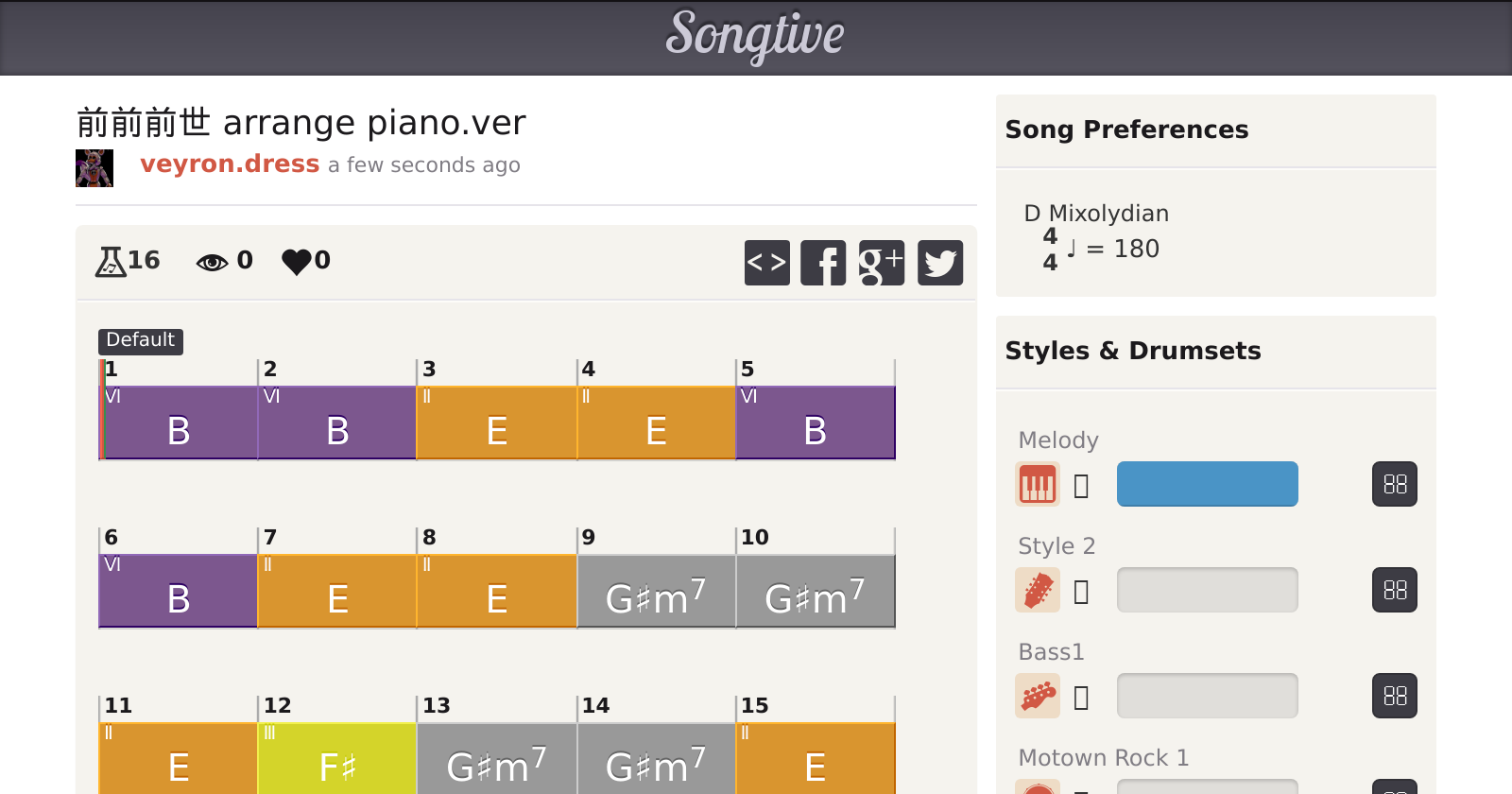
Task: Click the blue Melody volume bar
Action: pyautogui.click(x=1207, y=484)
